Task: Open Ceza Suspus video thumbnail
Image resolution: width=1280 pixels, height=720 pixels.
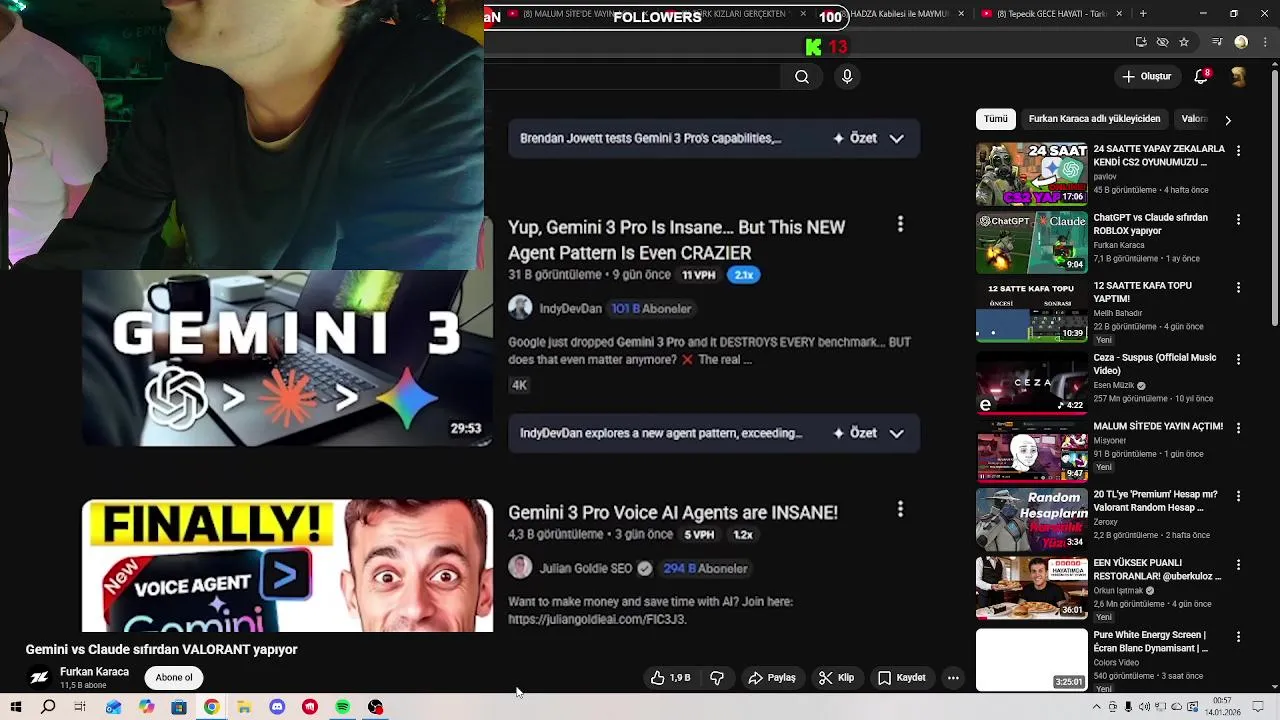Action: click(1031, 382)
